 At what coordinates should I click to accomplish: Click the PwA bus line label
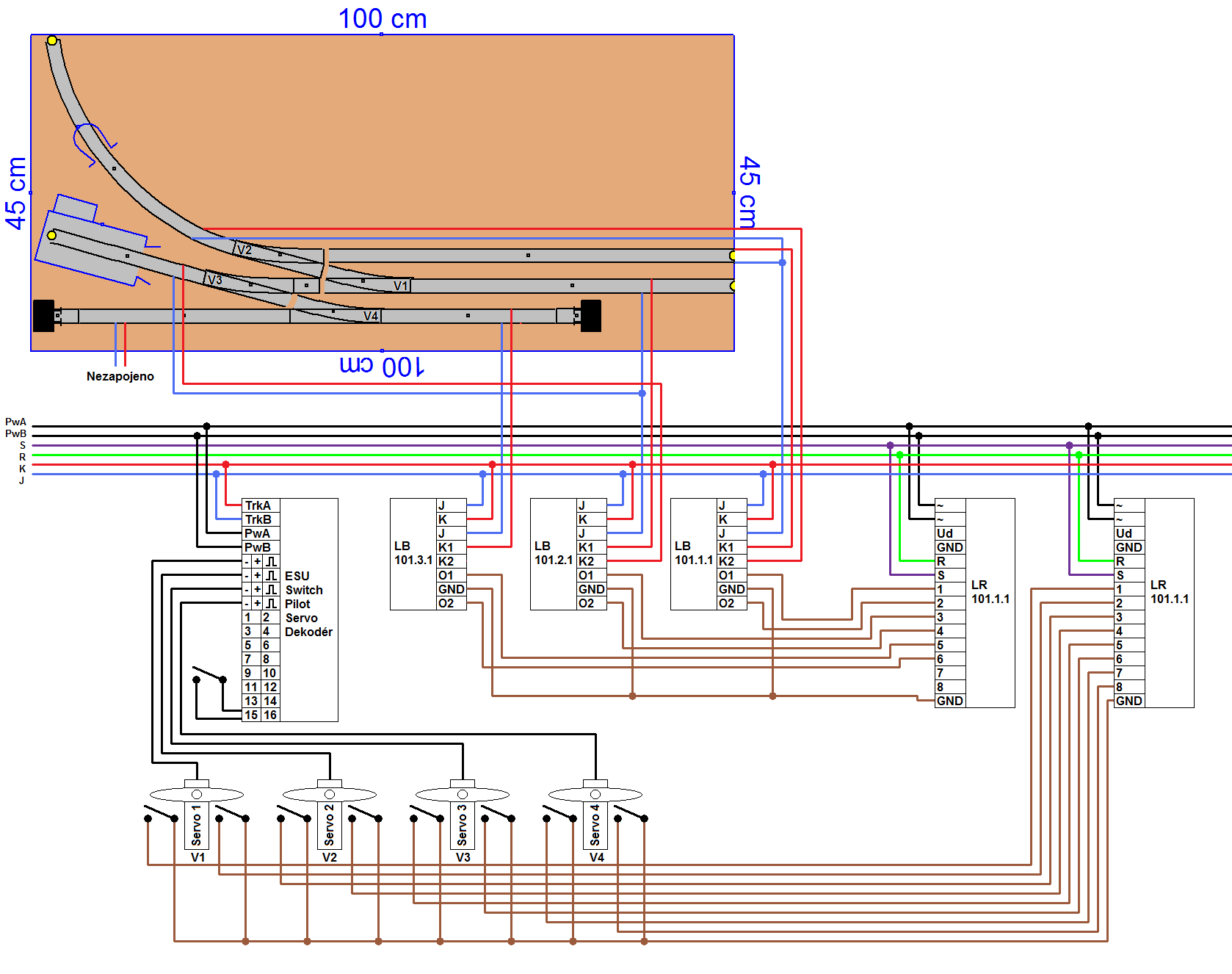pyautogui.click(x=15, y=422)
